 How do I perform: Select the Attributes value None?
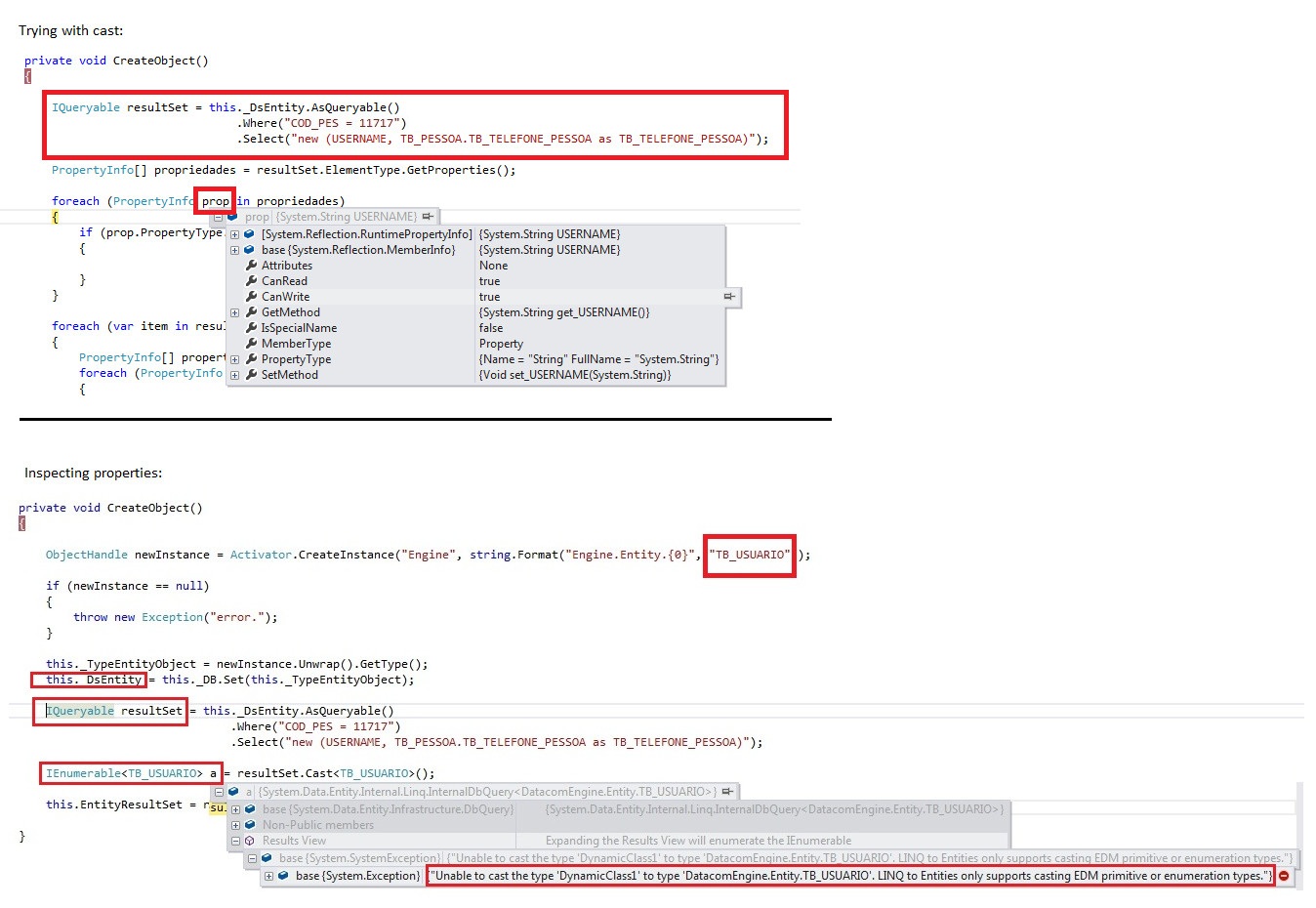pyautogui.click(x=493, y=266)
